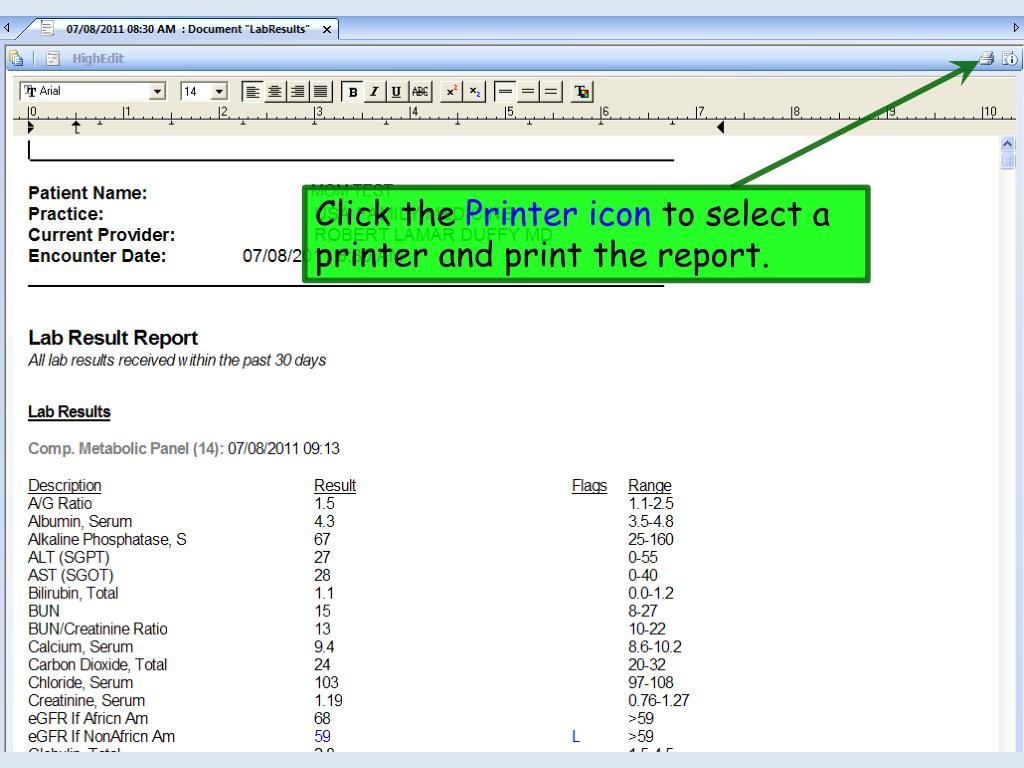Apply superscript formatting
Viewport: 1024px width, 768px height.
tap(451, 91)
